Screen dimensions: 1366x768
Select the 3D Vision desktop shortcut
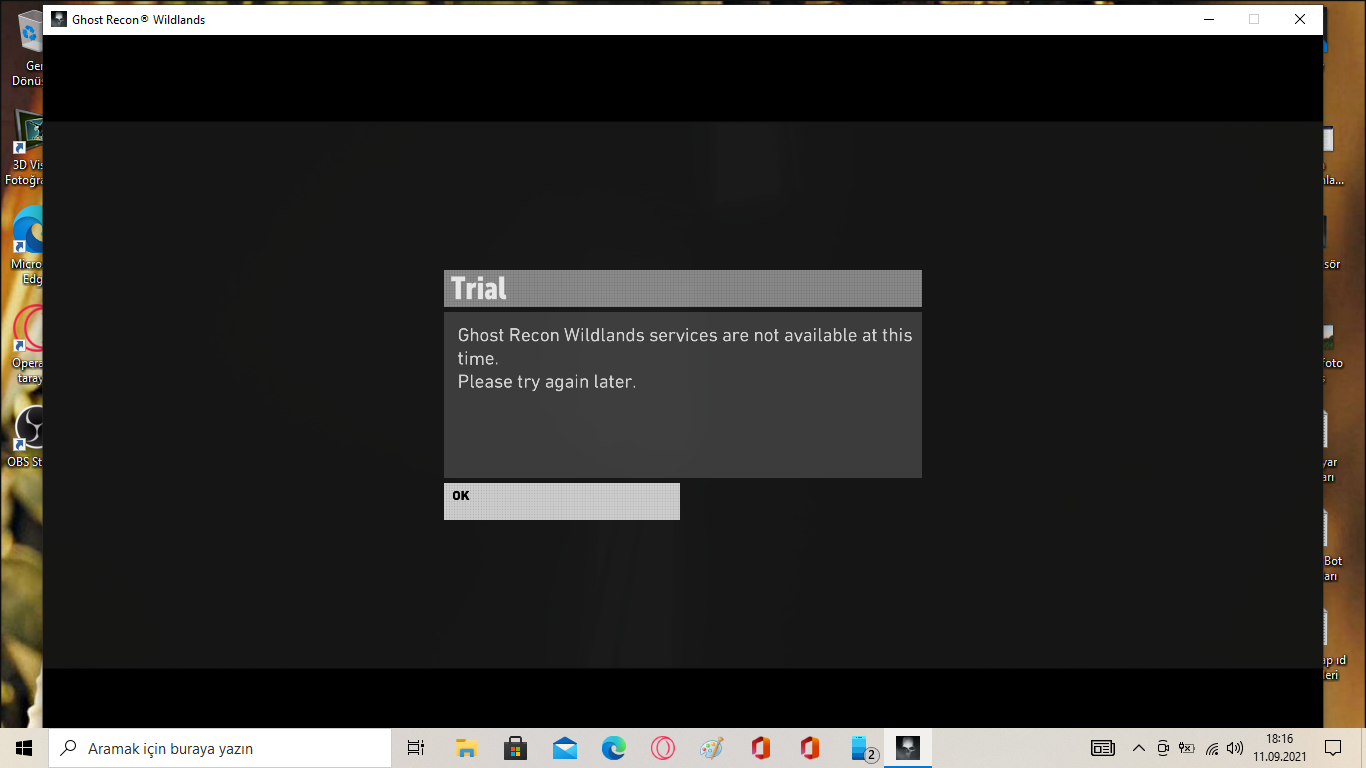24,148
